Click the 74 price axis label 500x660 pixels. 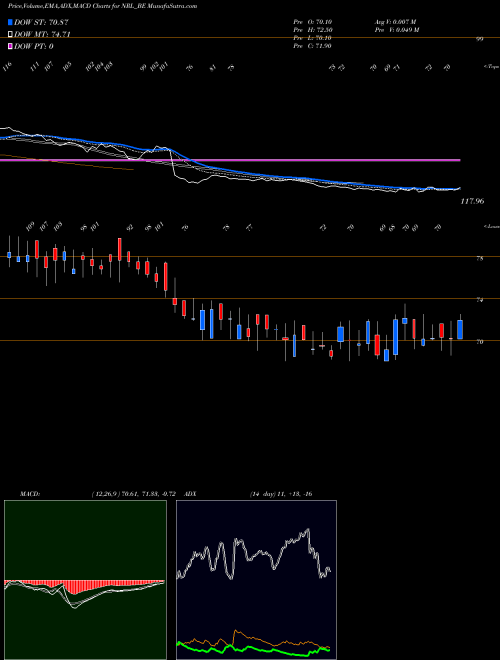tap(479, 301)
